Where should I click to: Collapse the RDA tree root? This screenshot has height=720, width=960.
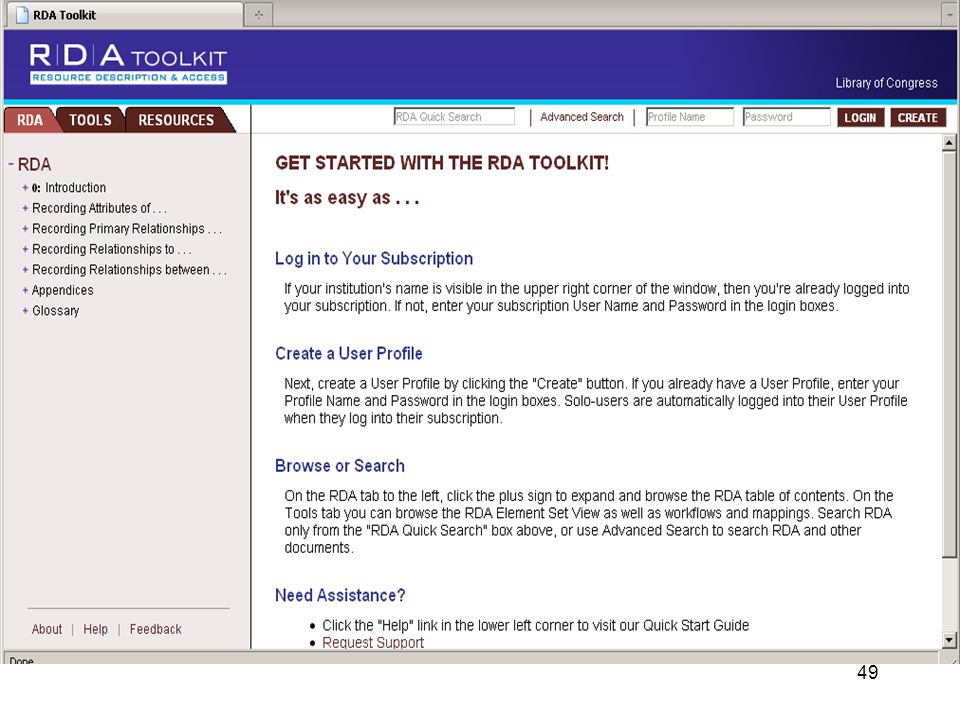point(11,164)
